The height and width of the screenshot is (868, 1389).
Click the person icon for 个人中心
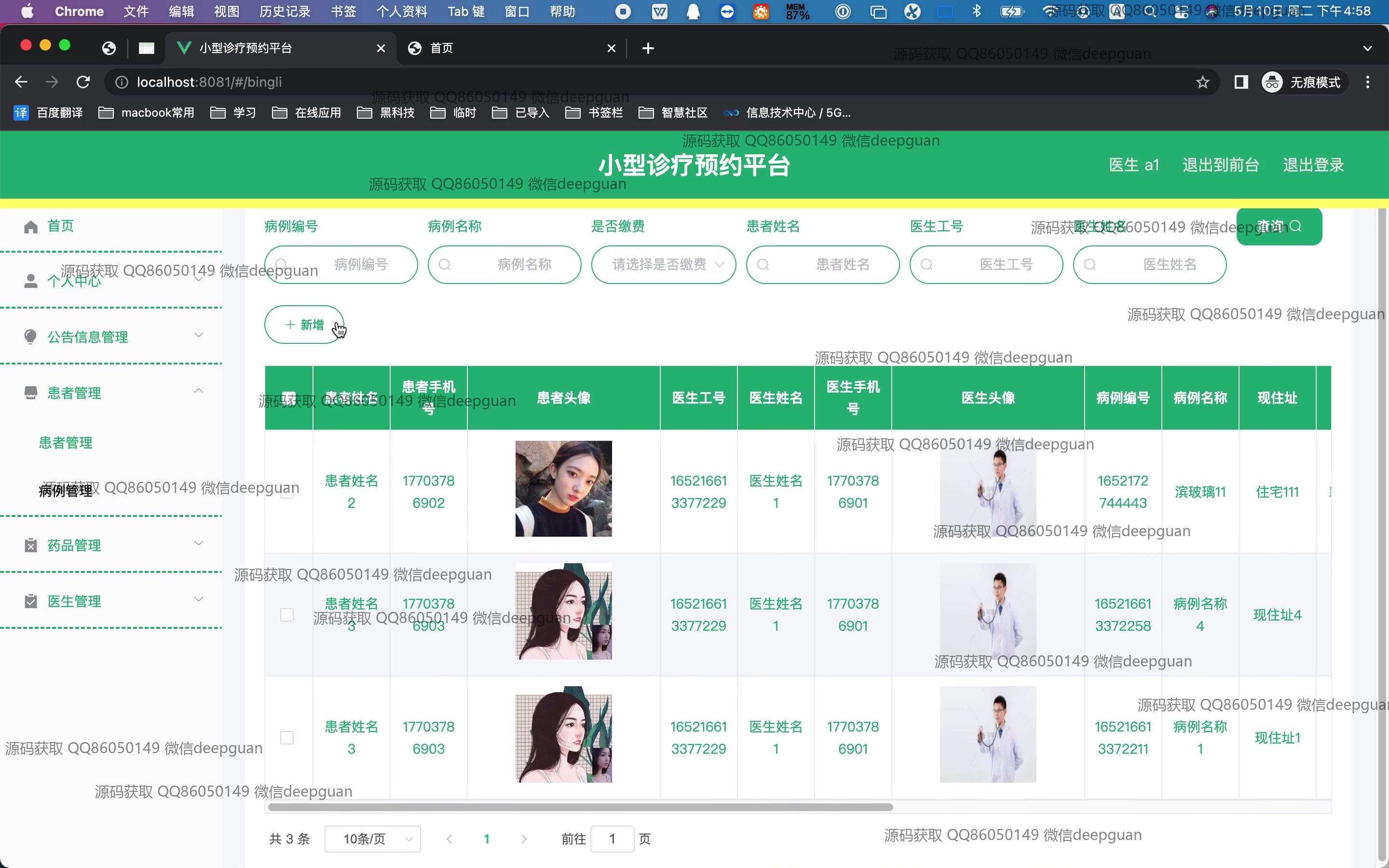click(31, 281)
